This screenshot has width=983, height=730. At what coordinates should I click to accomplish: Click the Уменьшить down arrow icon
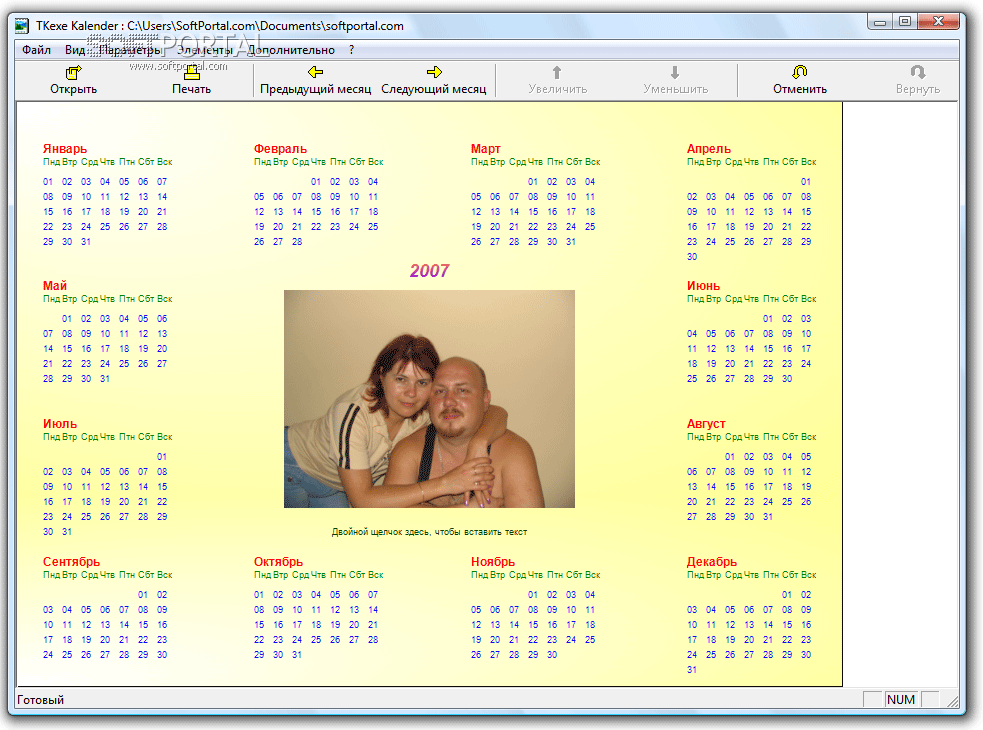[675, 72]
